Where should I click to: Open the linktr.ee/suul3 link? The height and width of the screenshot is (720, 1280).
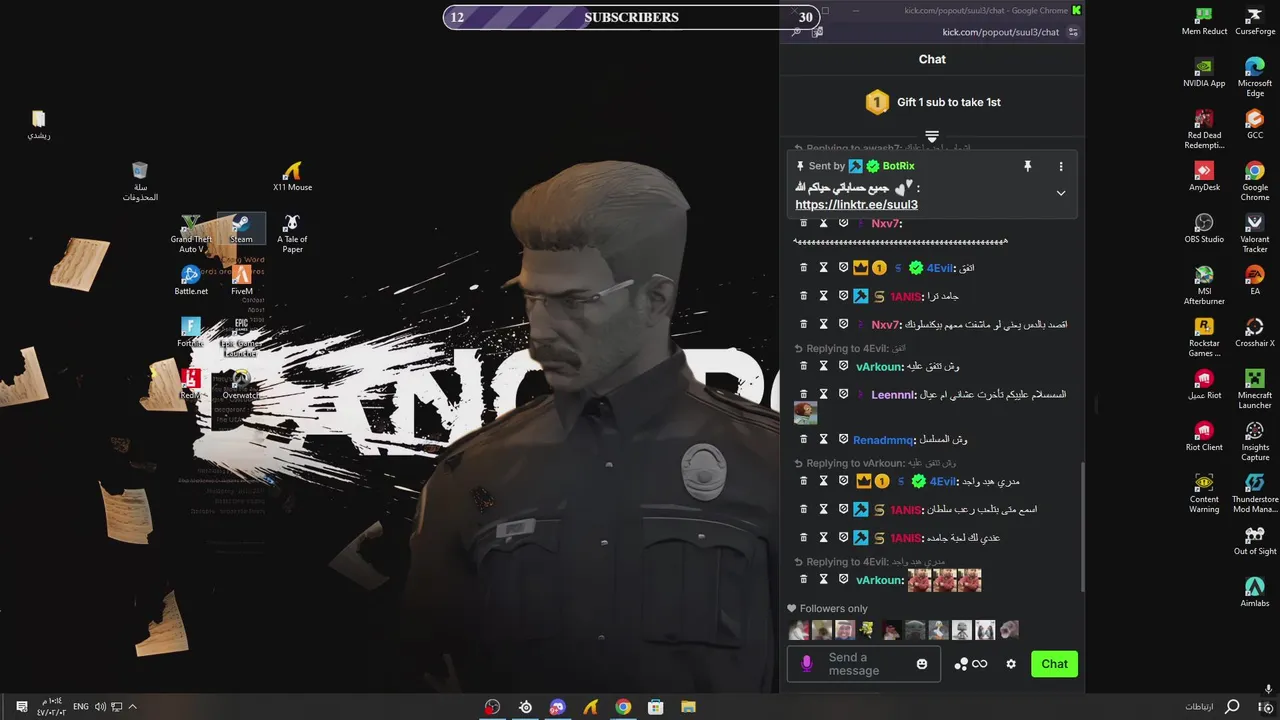(x=856, y=204)
